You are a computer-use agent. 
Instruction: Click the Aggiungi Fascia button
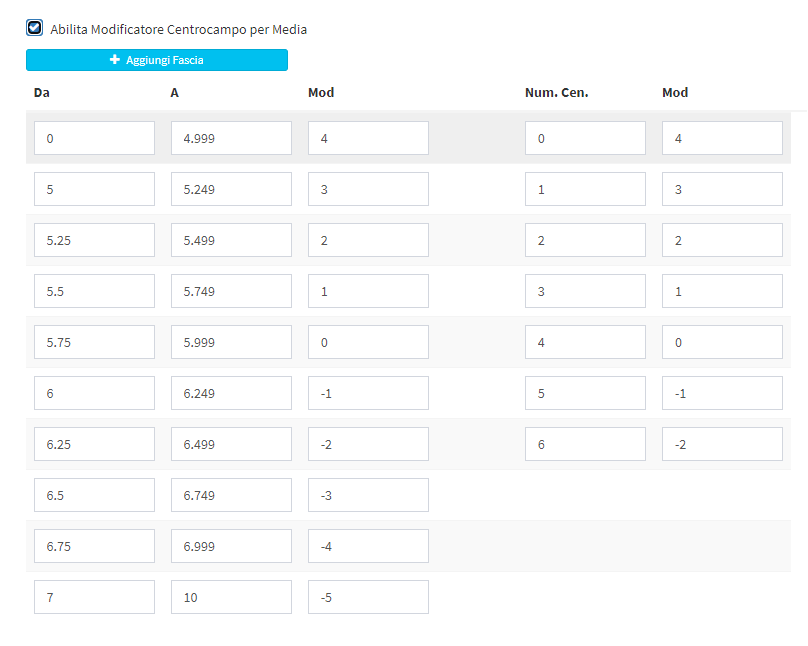[x=157, y=60]
